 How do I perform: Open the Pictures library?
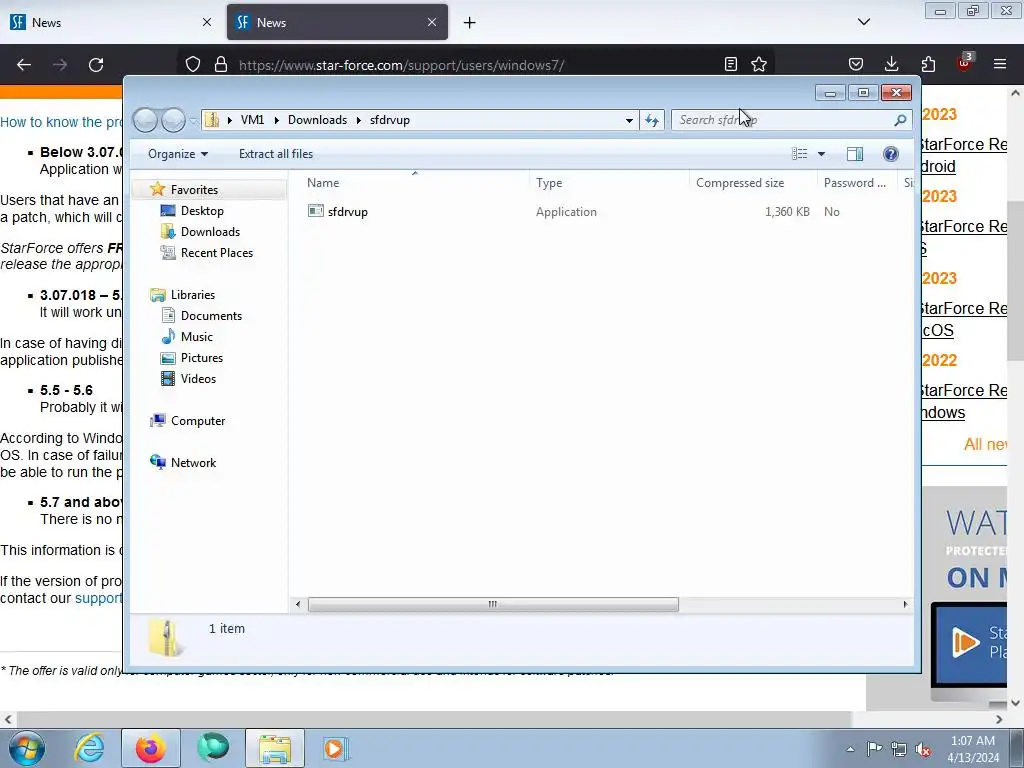(x=202, y=358)
